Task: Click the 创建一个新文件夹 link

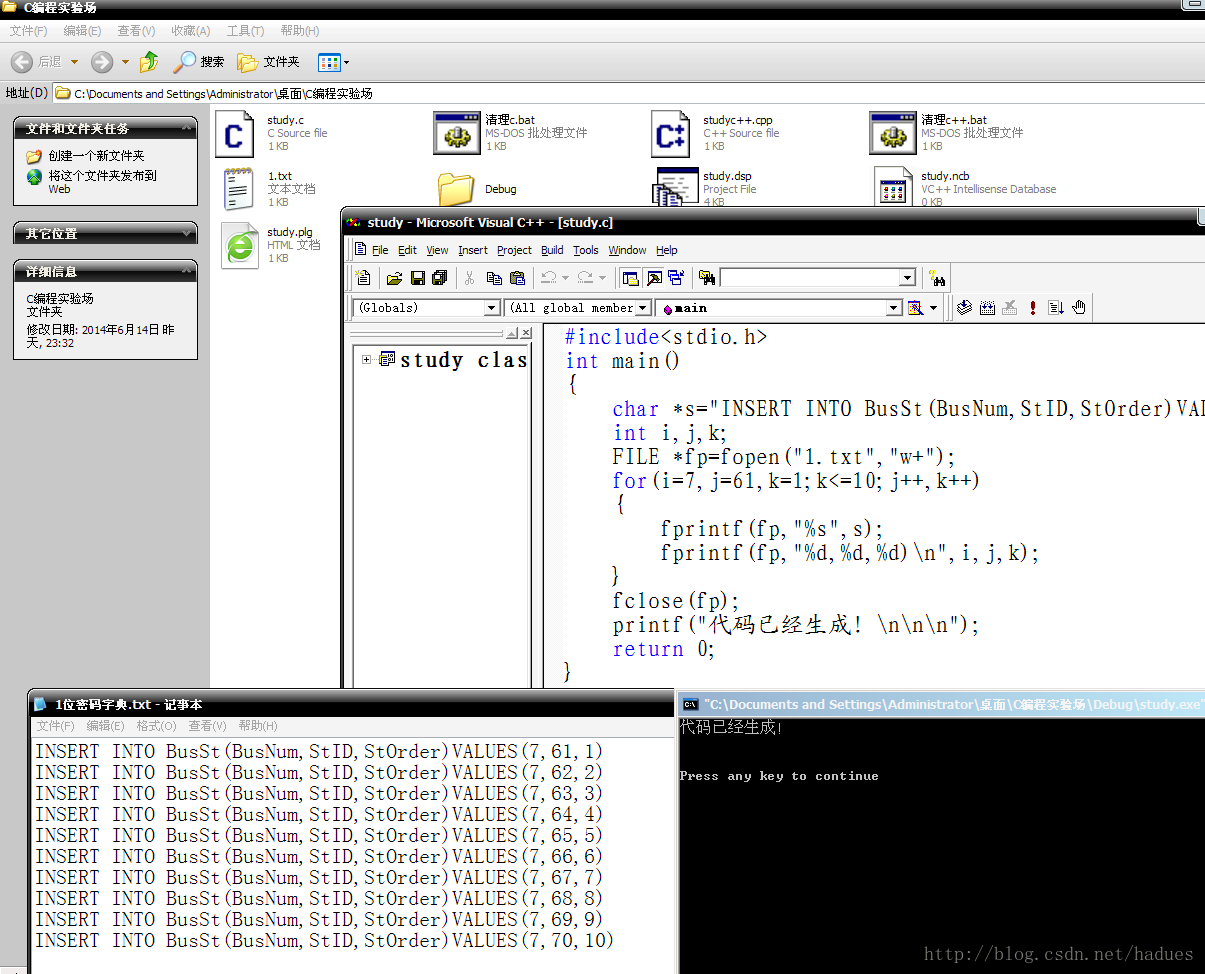Action: coord(96,156)
